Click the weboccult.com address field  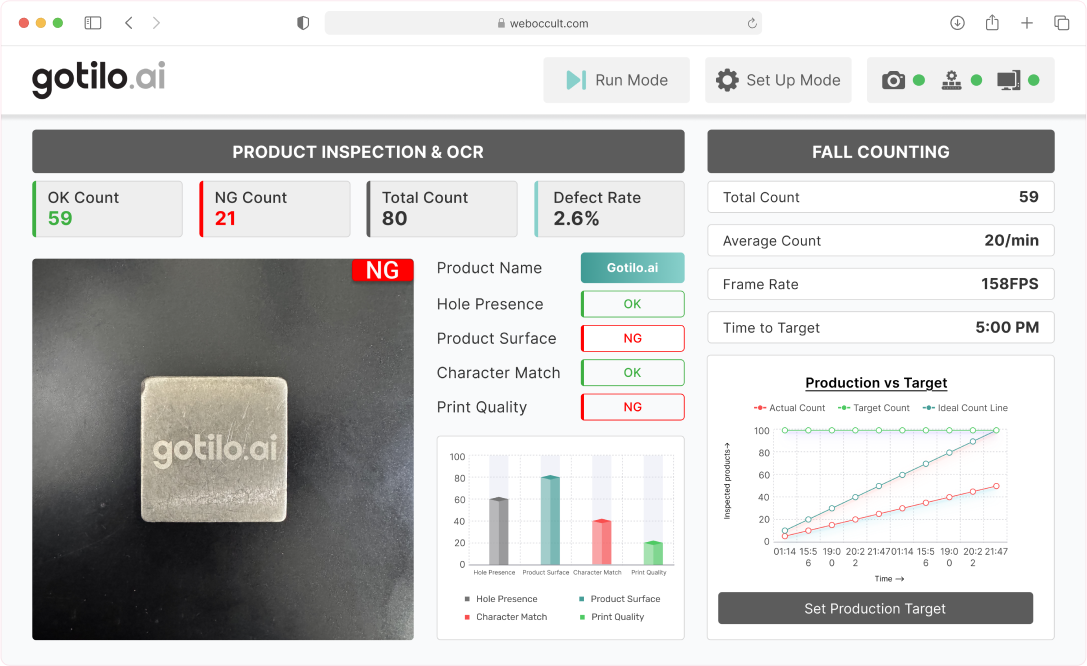click(x=543, y=23)
